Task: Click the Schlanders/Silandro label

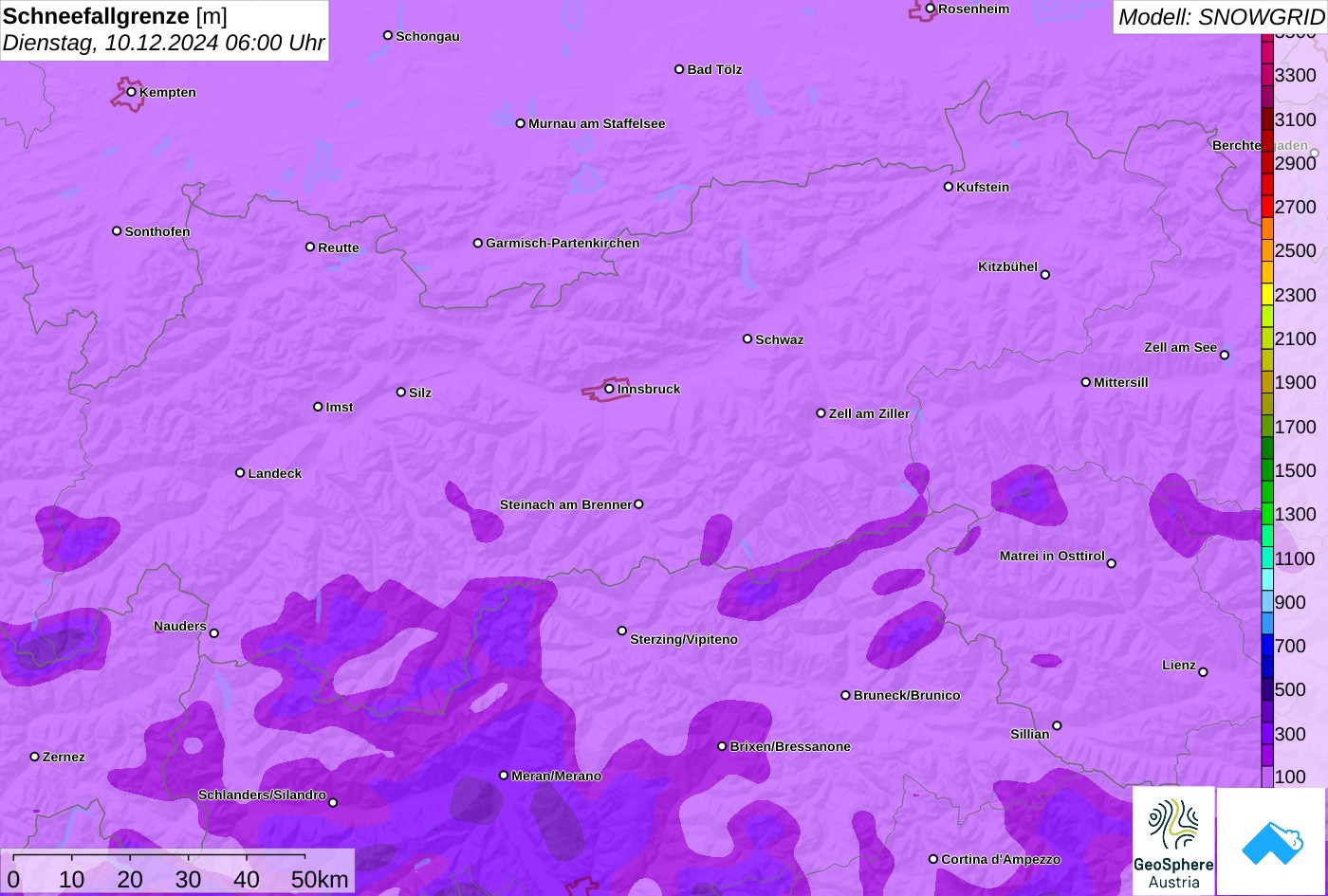Action: (x=262, y=795)
